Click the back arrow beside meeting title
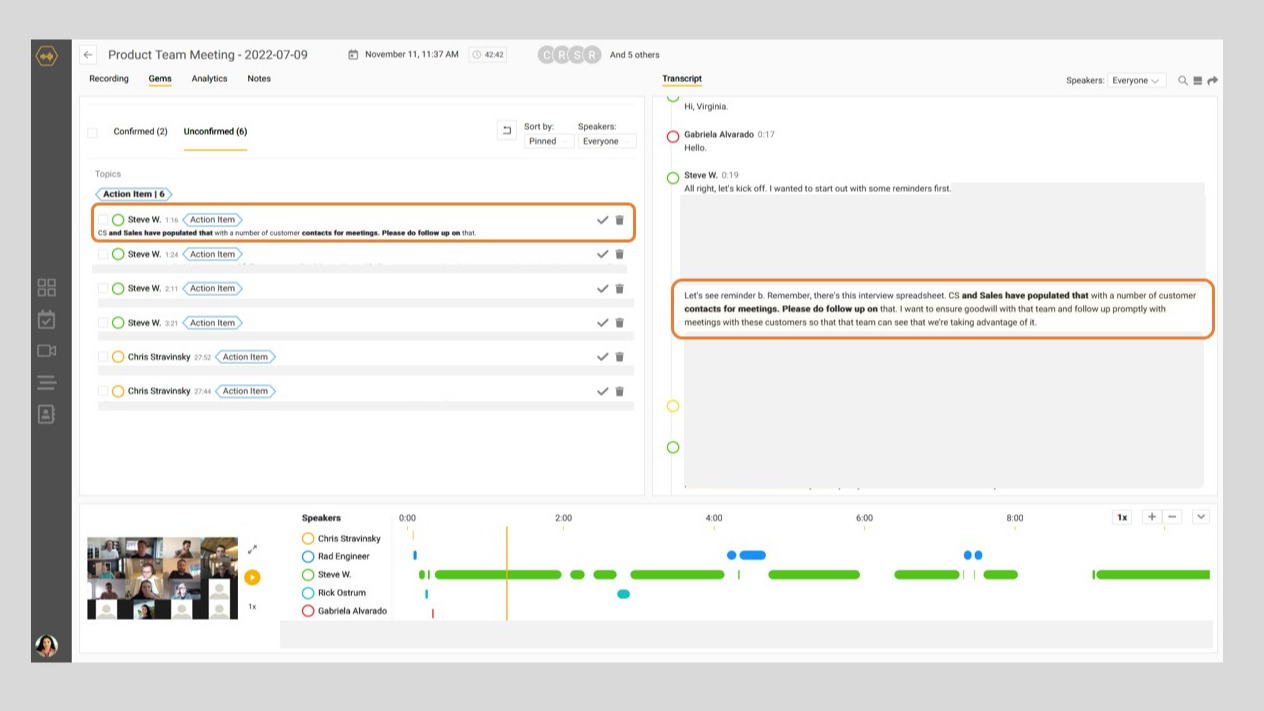The height and width of the screenshot is (711, 1264). 89,55
